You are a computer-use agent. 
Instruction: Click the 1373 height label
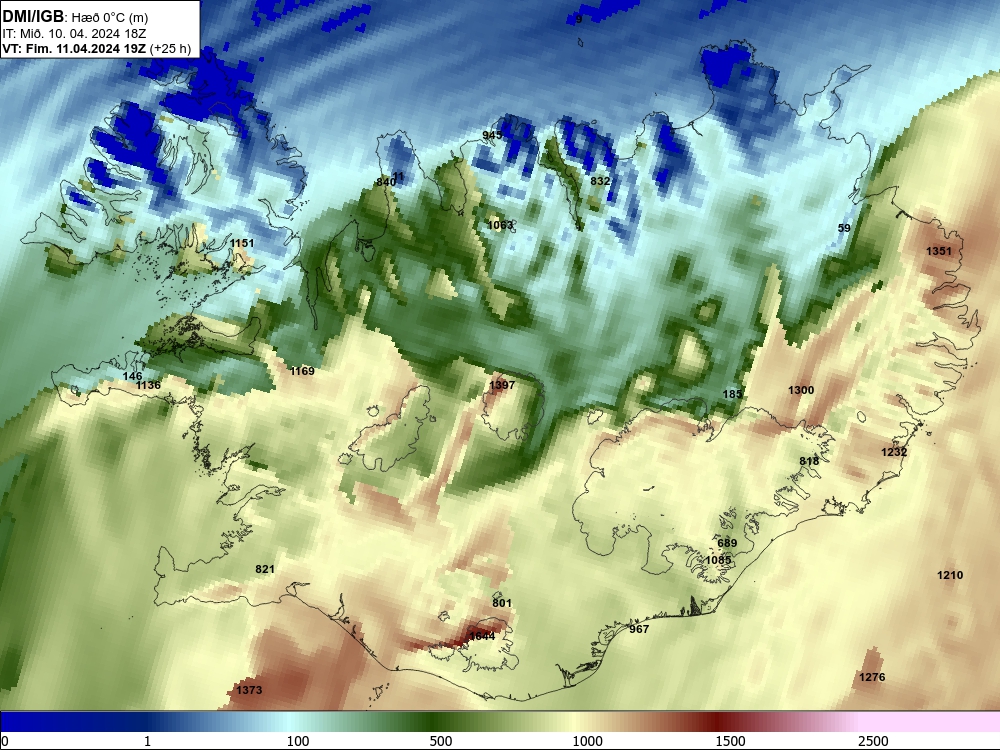[x=249, y=690]
